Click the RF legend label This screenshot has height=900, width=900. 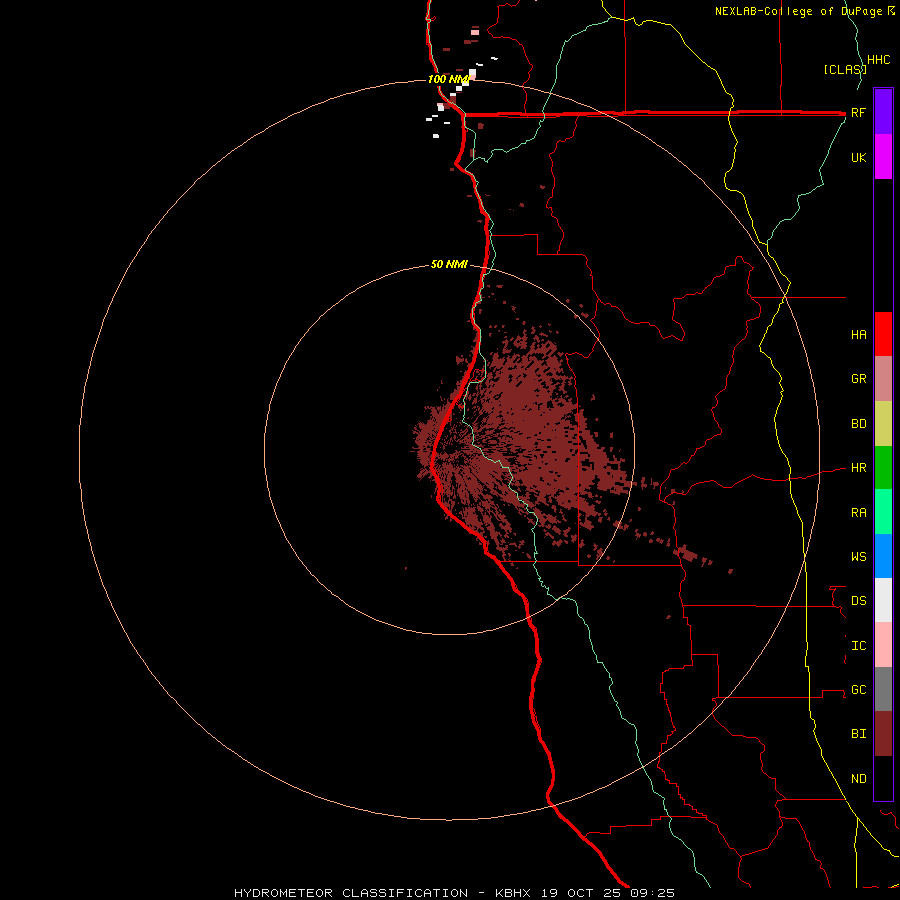858,112
